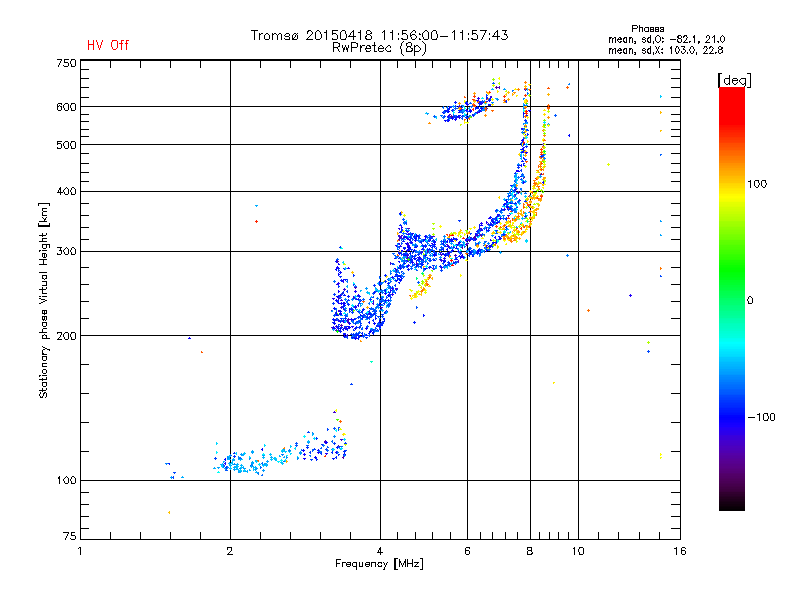Click the red 'HV Off' label

coord(108,45)
